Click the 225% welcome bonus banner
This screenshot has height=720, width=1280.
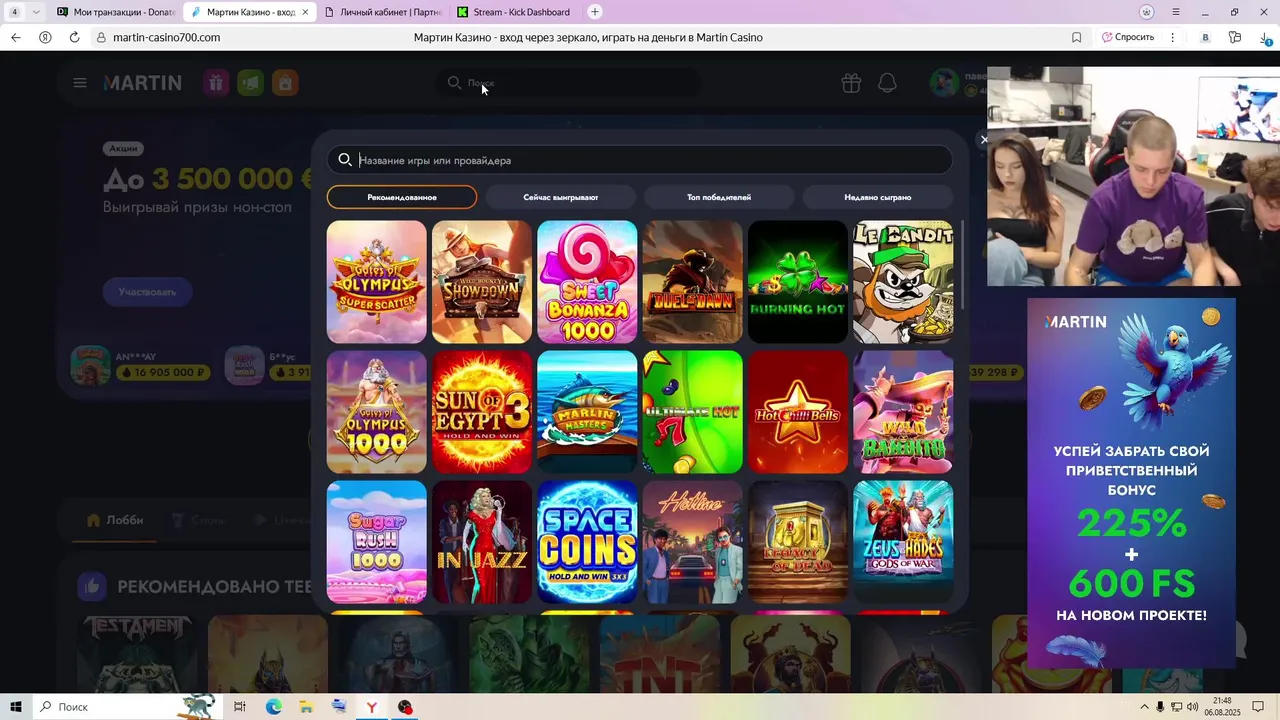(x=1131, y=483)
